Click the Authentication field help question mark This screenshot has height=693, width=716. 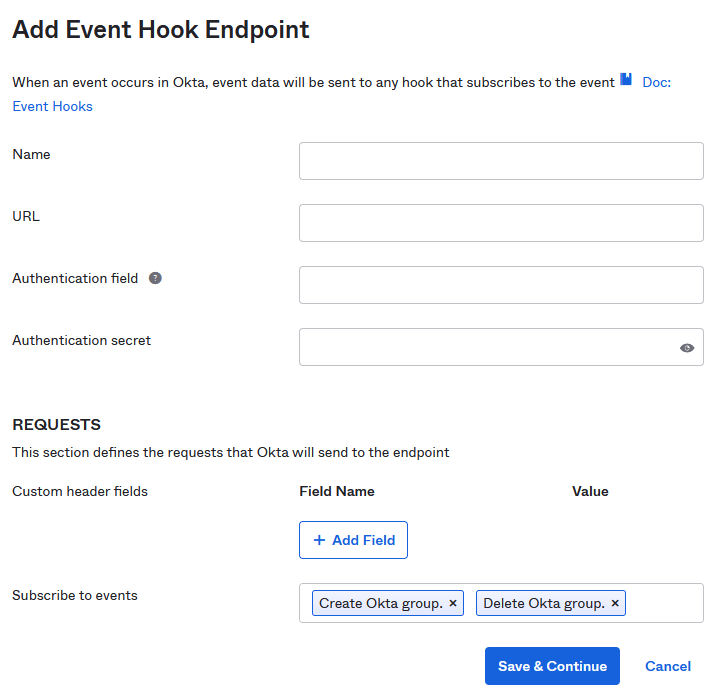coord(155,278)
